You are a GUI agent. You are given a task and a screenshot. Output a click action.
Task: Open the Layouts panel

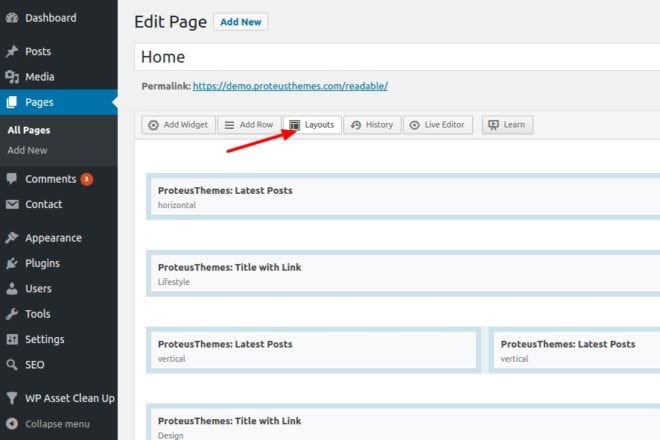(312, 125)
